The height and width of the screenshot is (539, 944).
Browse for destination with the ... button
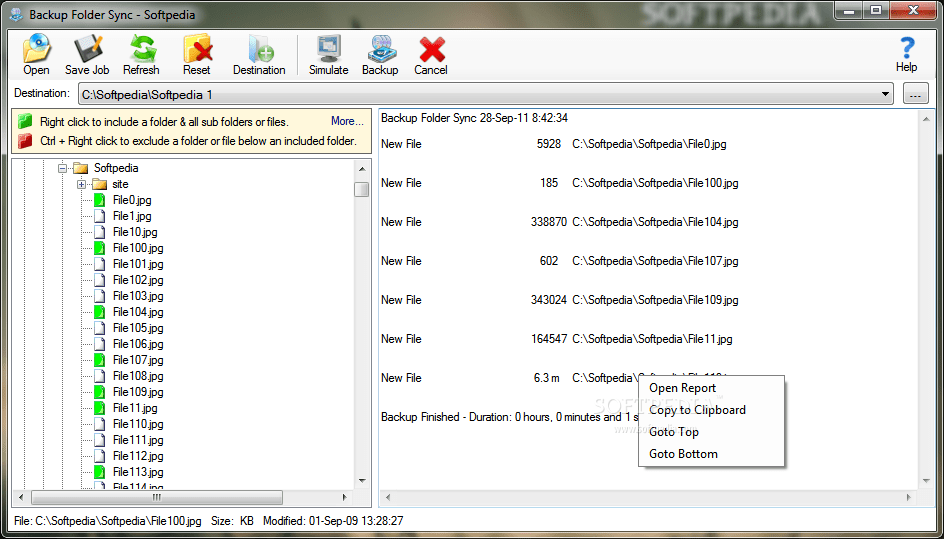(916, 95)
